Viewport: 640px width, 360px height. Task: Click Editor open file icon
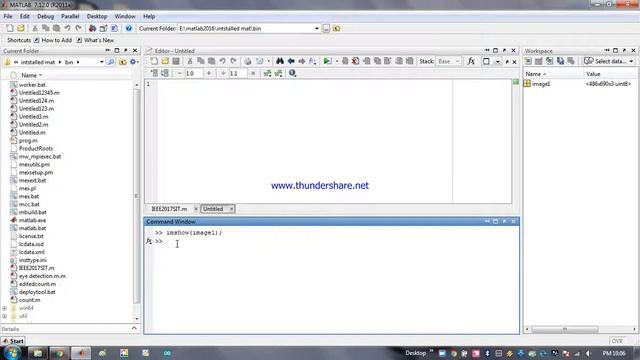coord(165,61)
